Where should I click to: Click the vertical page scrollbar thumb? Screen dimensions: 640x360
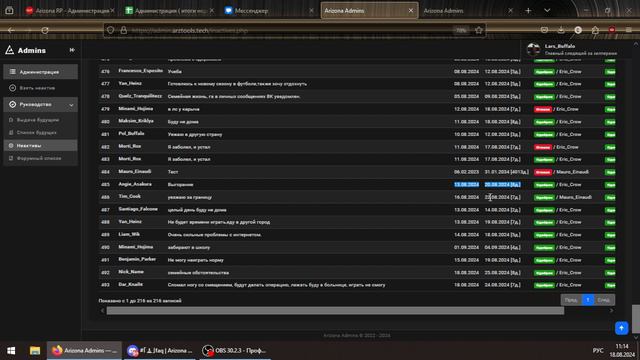(636, 318)
